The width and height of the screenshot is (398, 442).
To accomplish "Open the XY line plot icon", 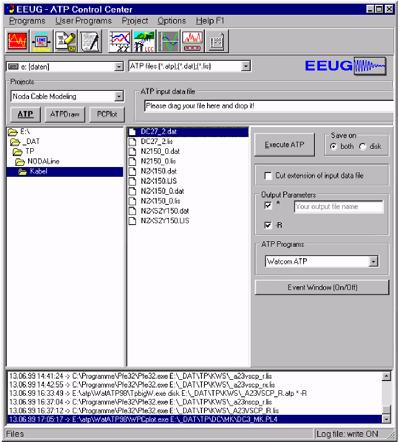I will pyautogui.click(x=120, y=41).
